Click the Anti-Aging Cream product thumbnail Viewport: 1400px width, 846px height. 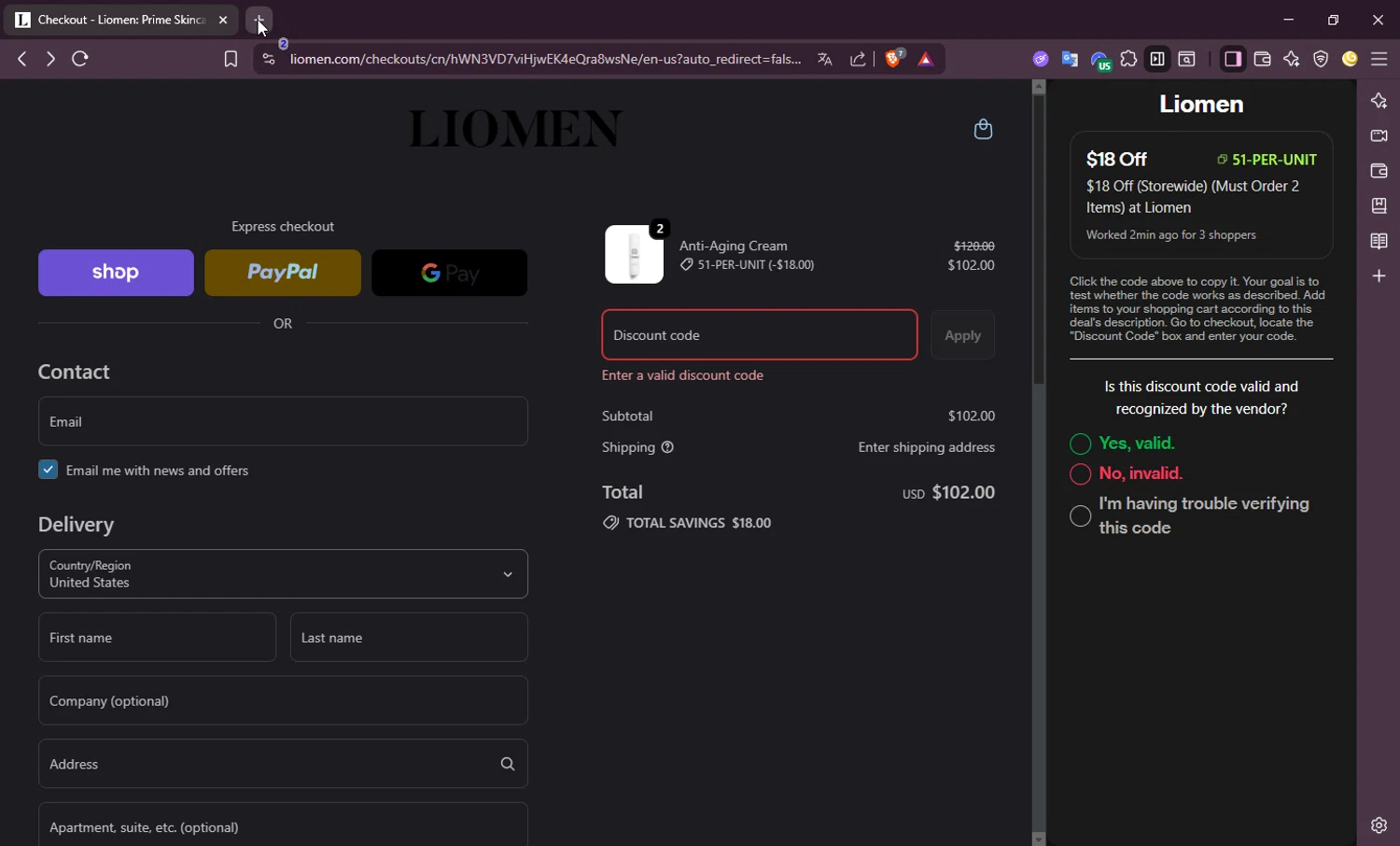pyautogui.click(x=635, y=254)
